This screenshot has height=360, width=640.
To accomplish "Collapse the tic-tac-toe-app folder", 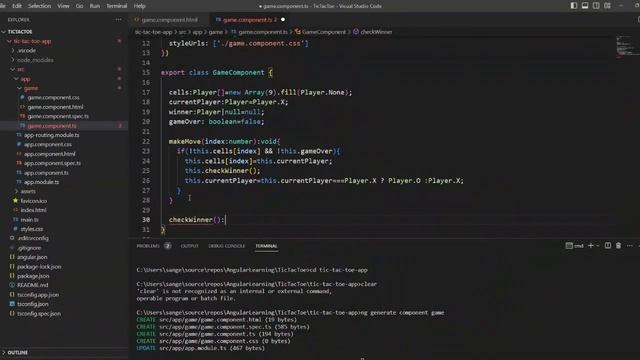I will click(x=9, y=41).
